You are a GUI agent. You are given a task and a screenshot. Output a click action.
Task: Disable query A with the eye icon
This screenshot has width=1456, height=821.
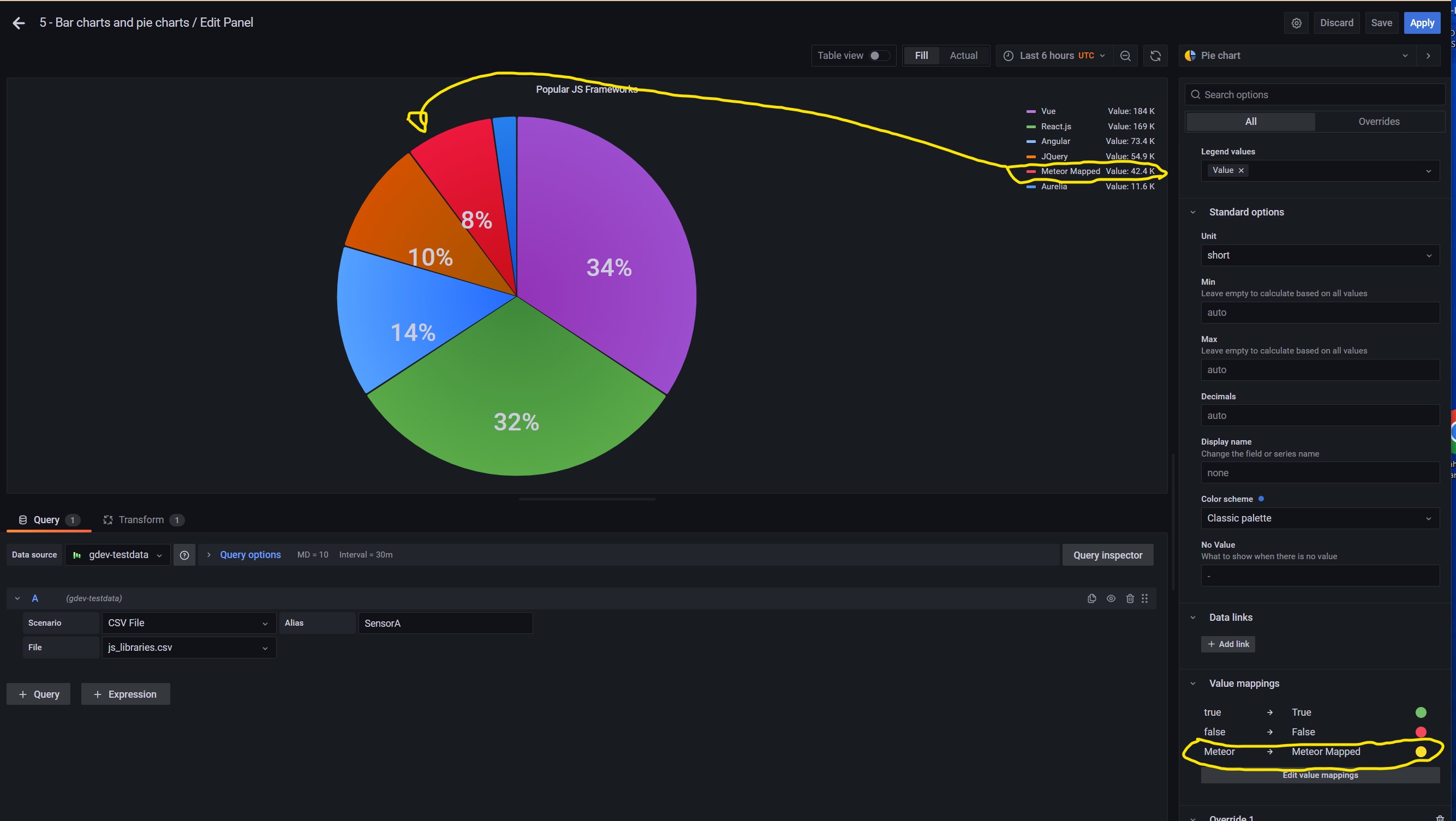tap(1111, 598)
